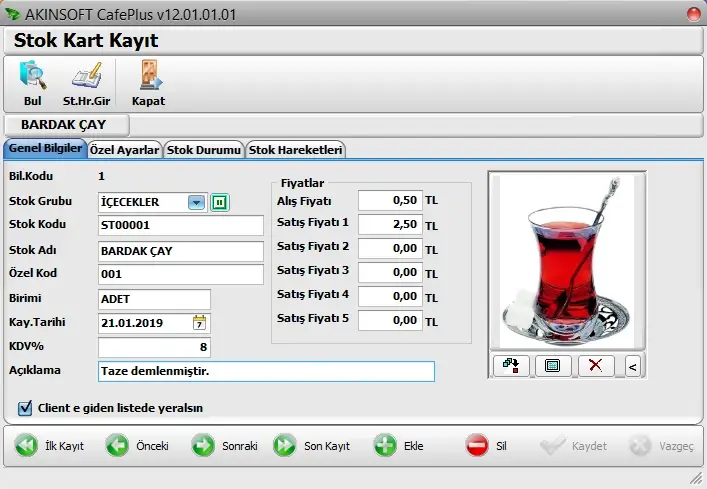Toggle Client e giden listede yeralsın checkbox

click(x=25, y=408)
